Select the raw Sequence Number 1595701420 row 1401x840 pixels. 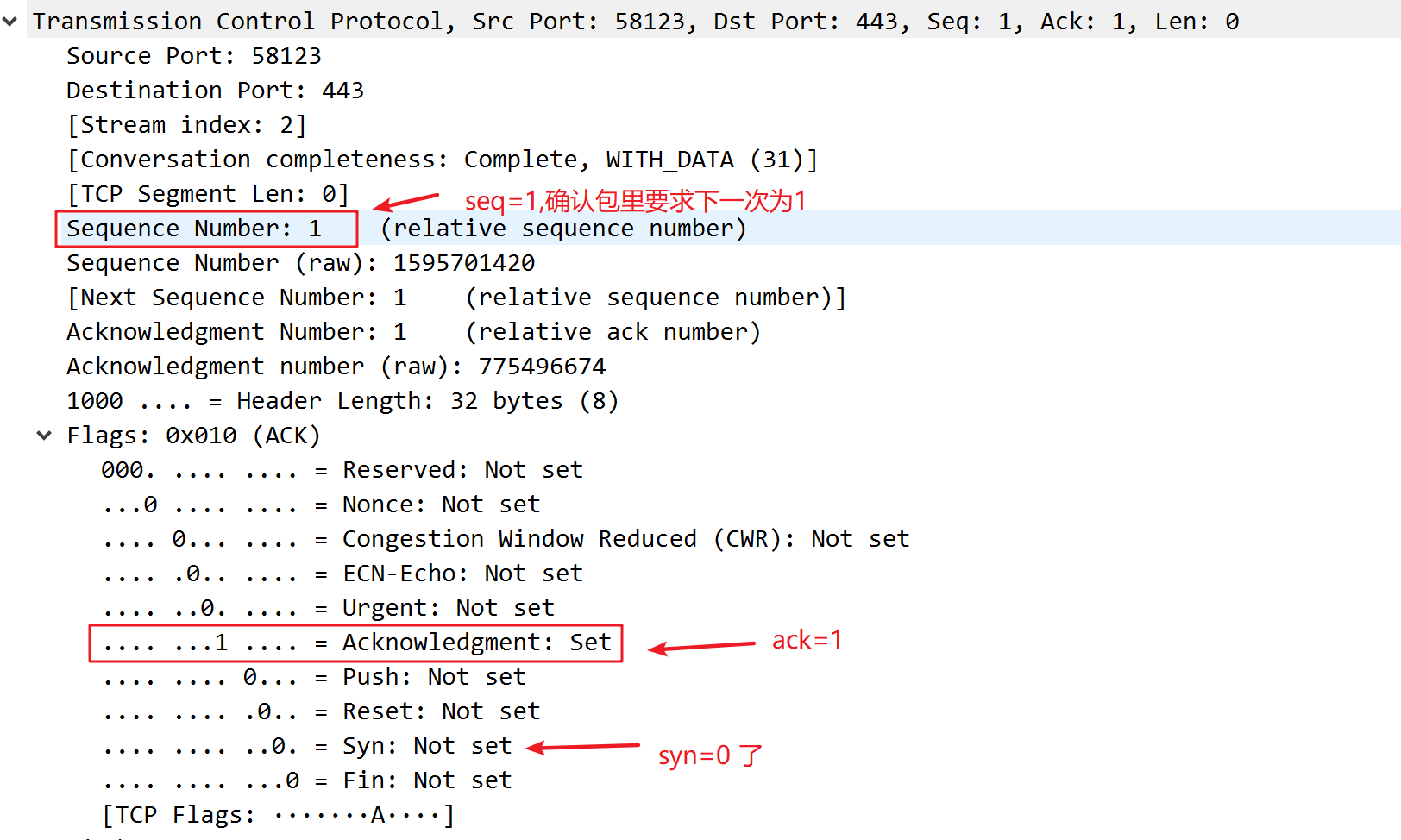pyautogui.click(x=300, y=263)
